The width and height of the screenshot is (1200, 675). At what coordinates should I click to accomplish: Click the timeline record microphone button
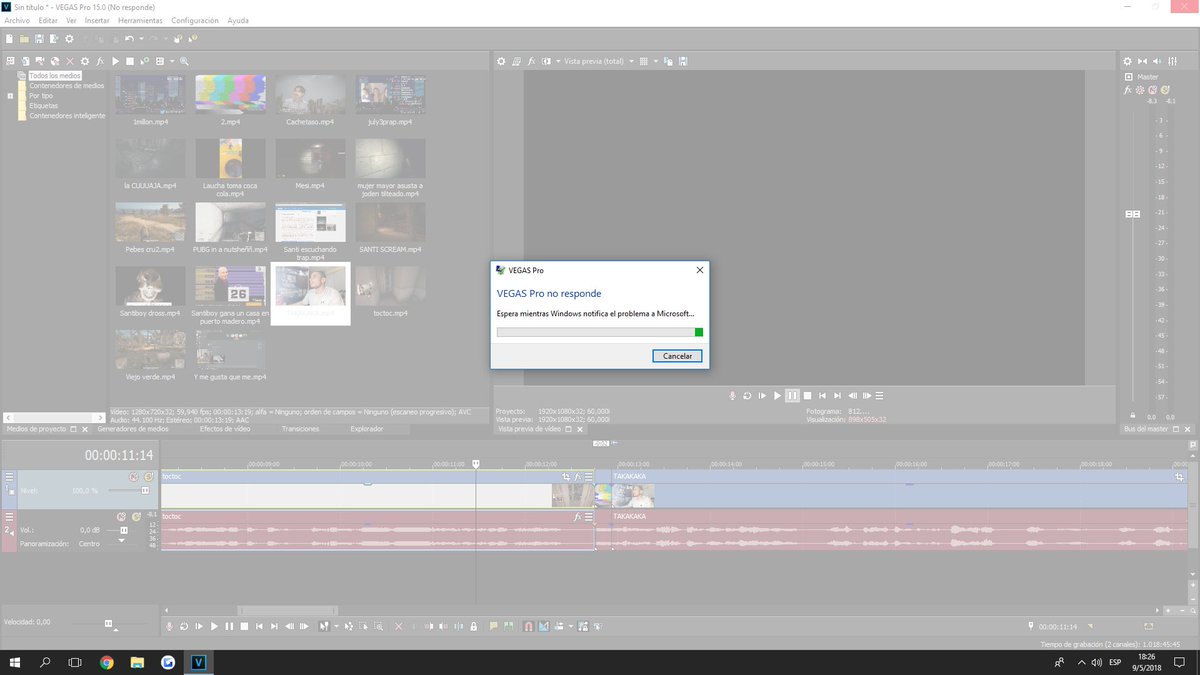(x=169, y=626)
